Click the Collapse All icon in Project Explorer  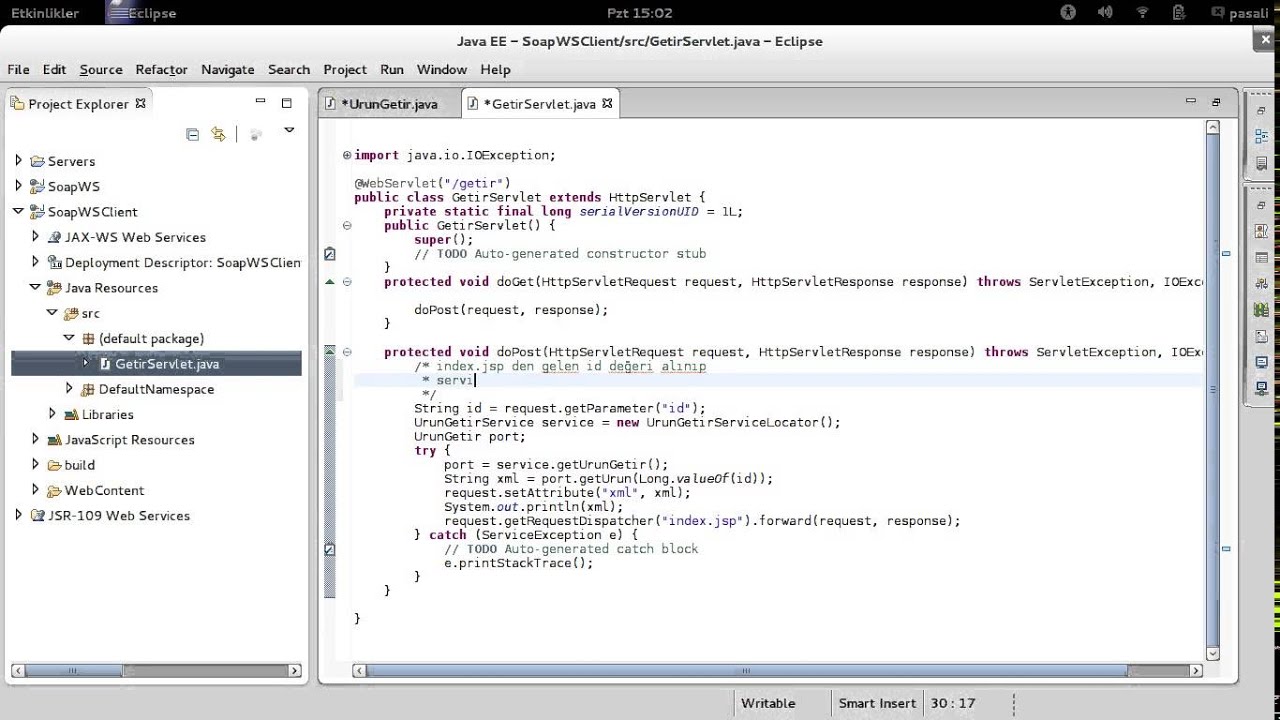[193, 134]
